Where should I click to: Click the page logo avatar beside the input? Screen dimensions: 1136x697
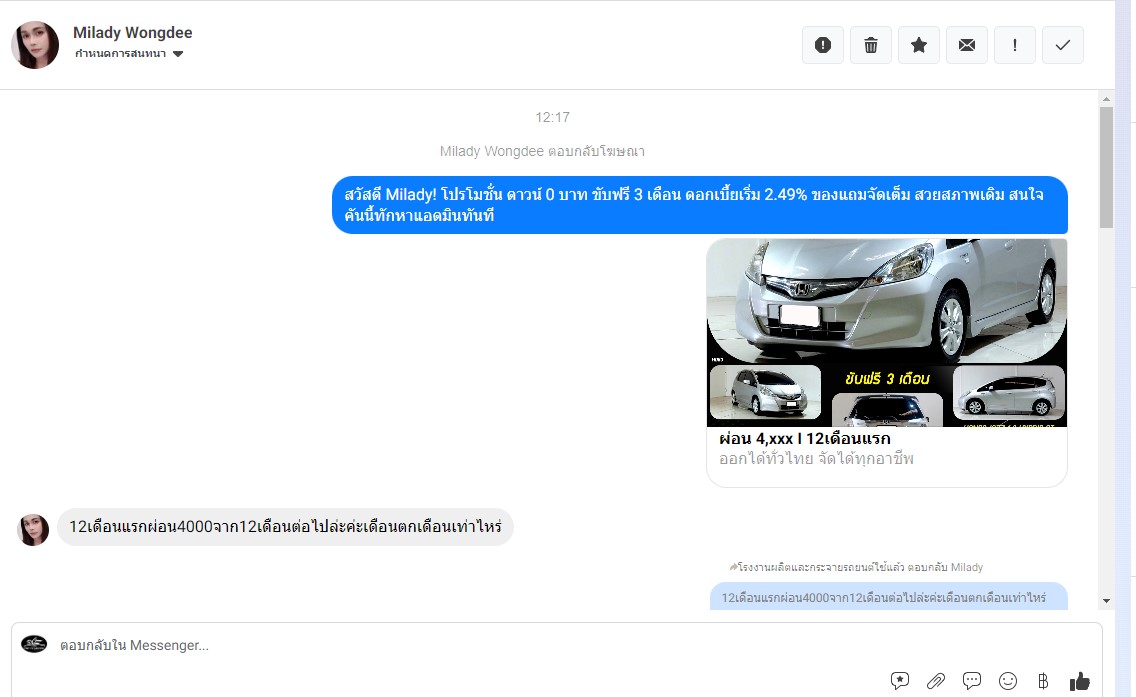click(34, 643)
